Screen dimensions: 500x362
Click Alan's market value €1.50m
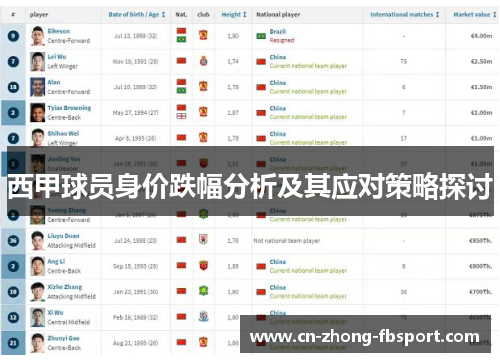coord(481,87)
